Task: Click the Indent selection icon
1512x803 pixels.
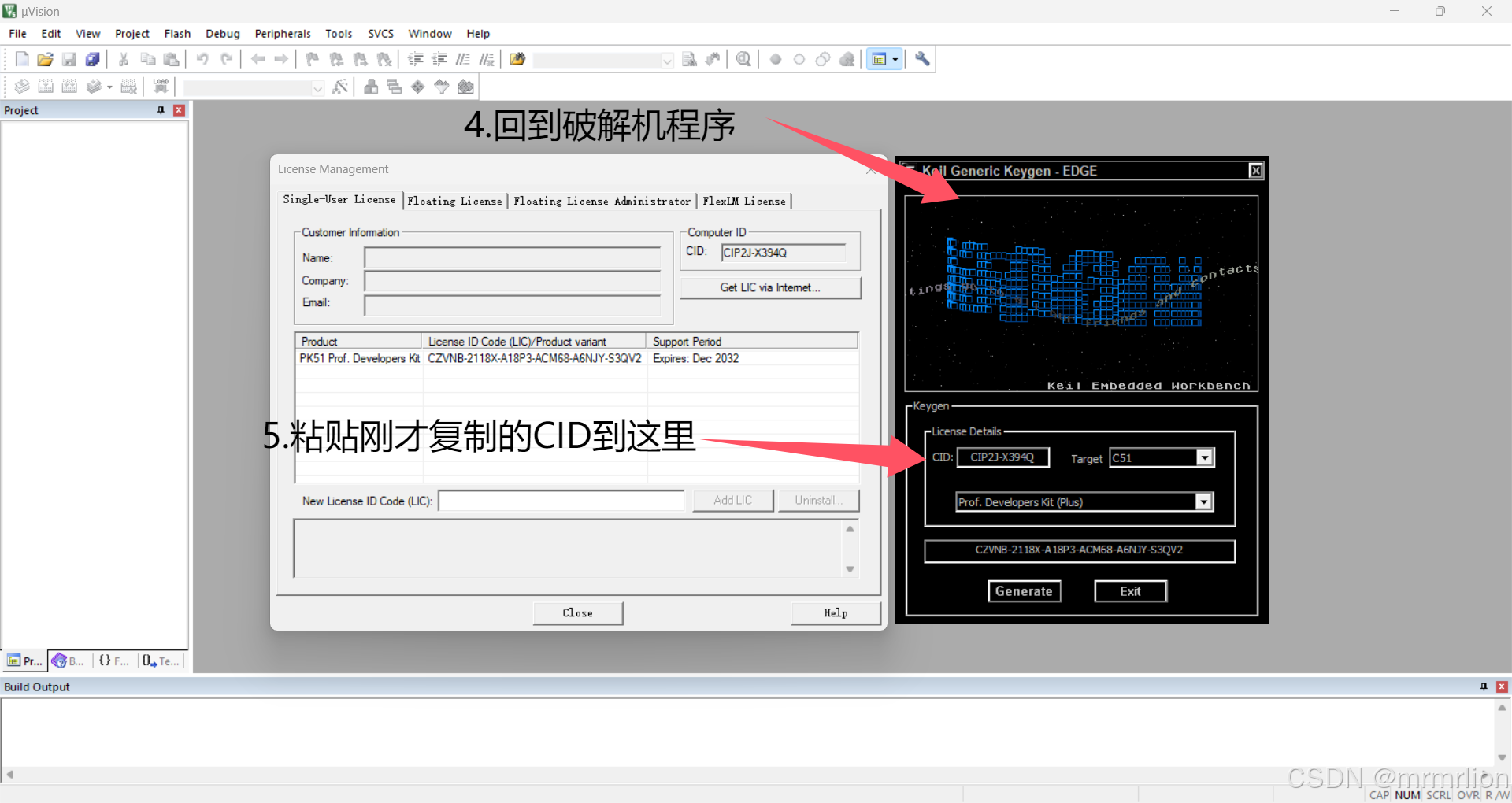Action: point(416,59)
